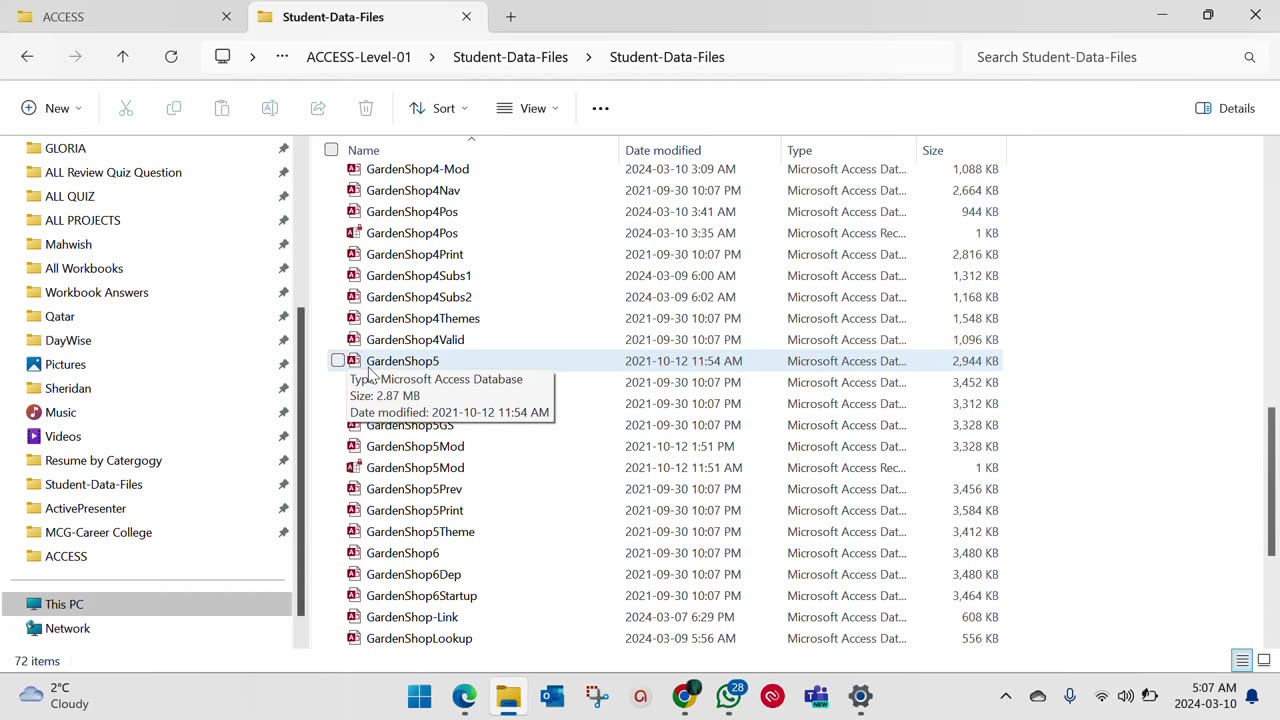Screen dimensions: 1280x720
Task: Click the Paste clipboard icon in toolbar
Action: click(222, 108)
